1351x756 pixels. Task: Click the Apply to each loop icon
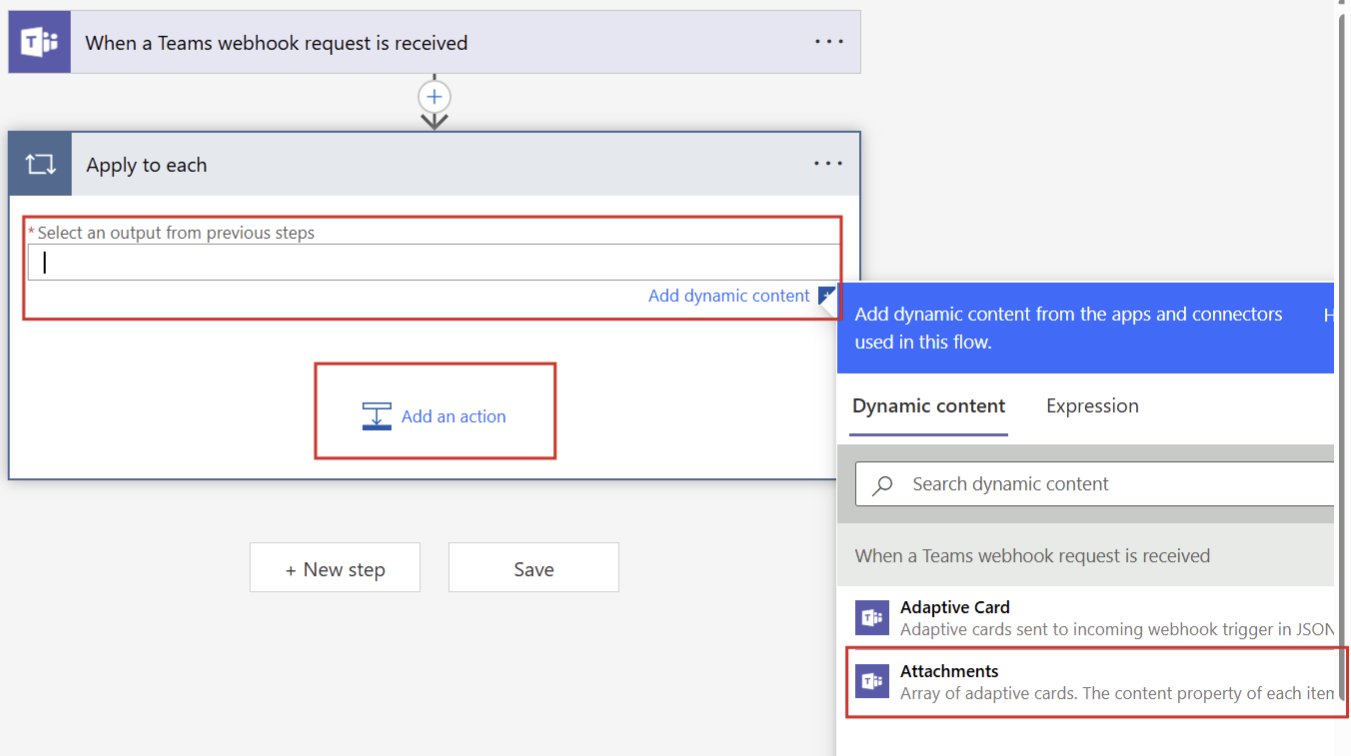tap(41, 164)
